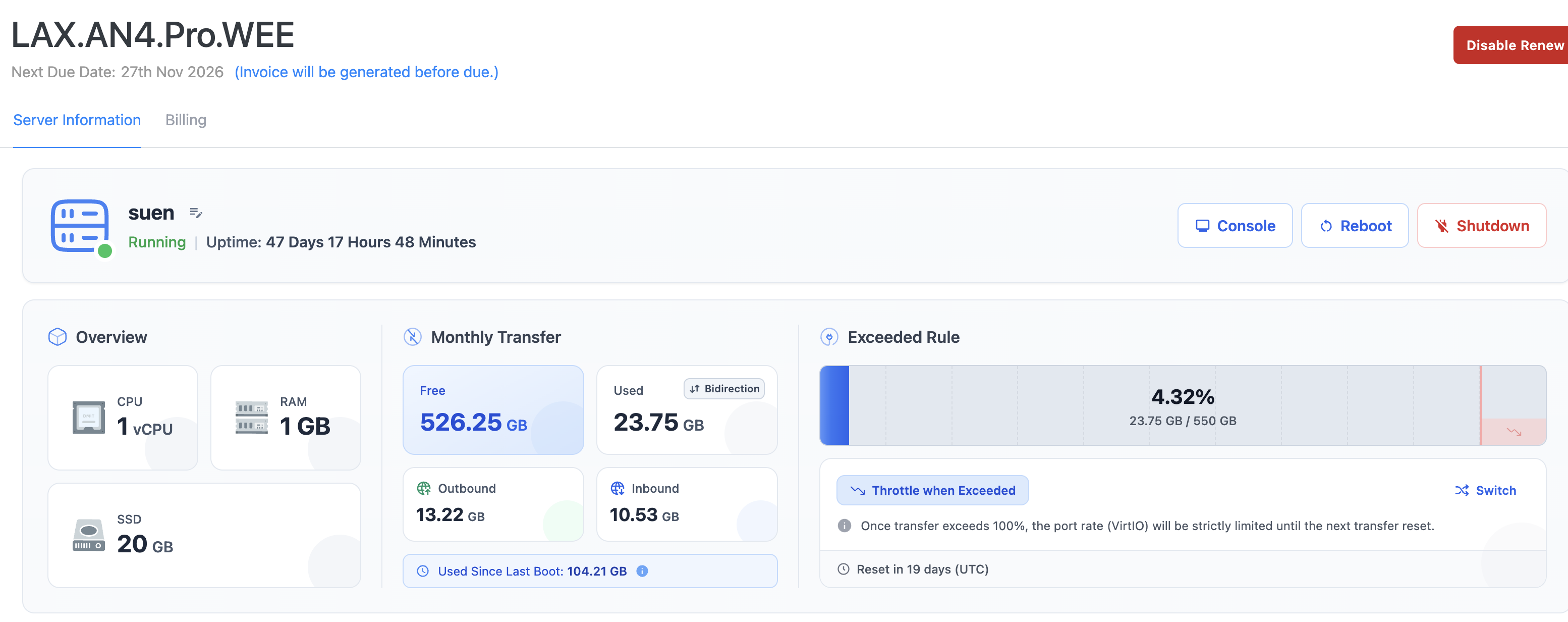Open the server Console
Image resolution: width=1568 pixels, height=622 pixels.
[x=1235, y=225]
